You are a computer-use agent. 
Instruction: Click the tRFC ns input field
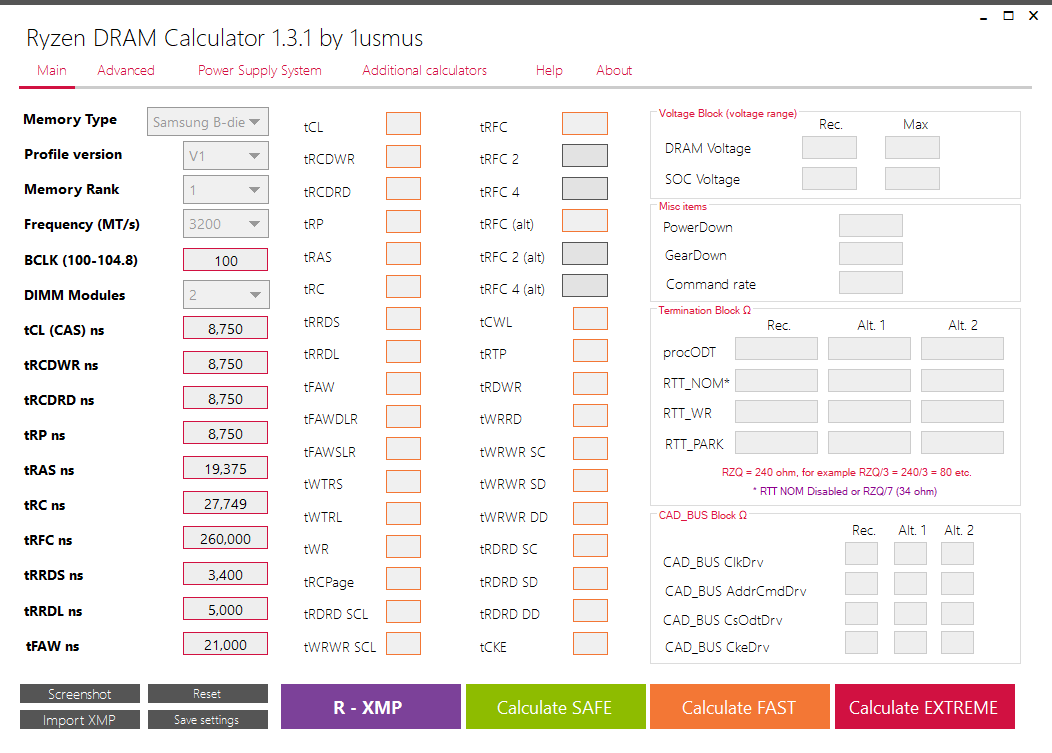[x=225, y=538]
